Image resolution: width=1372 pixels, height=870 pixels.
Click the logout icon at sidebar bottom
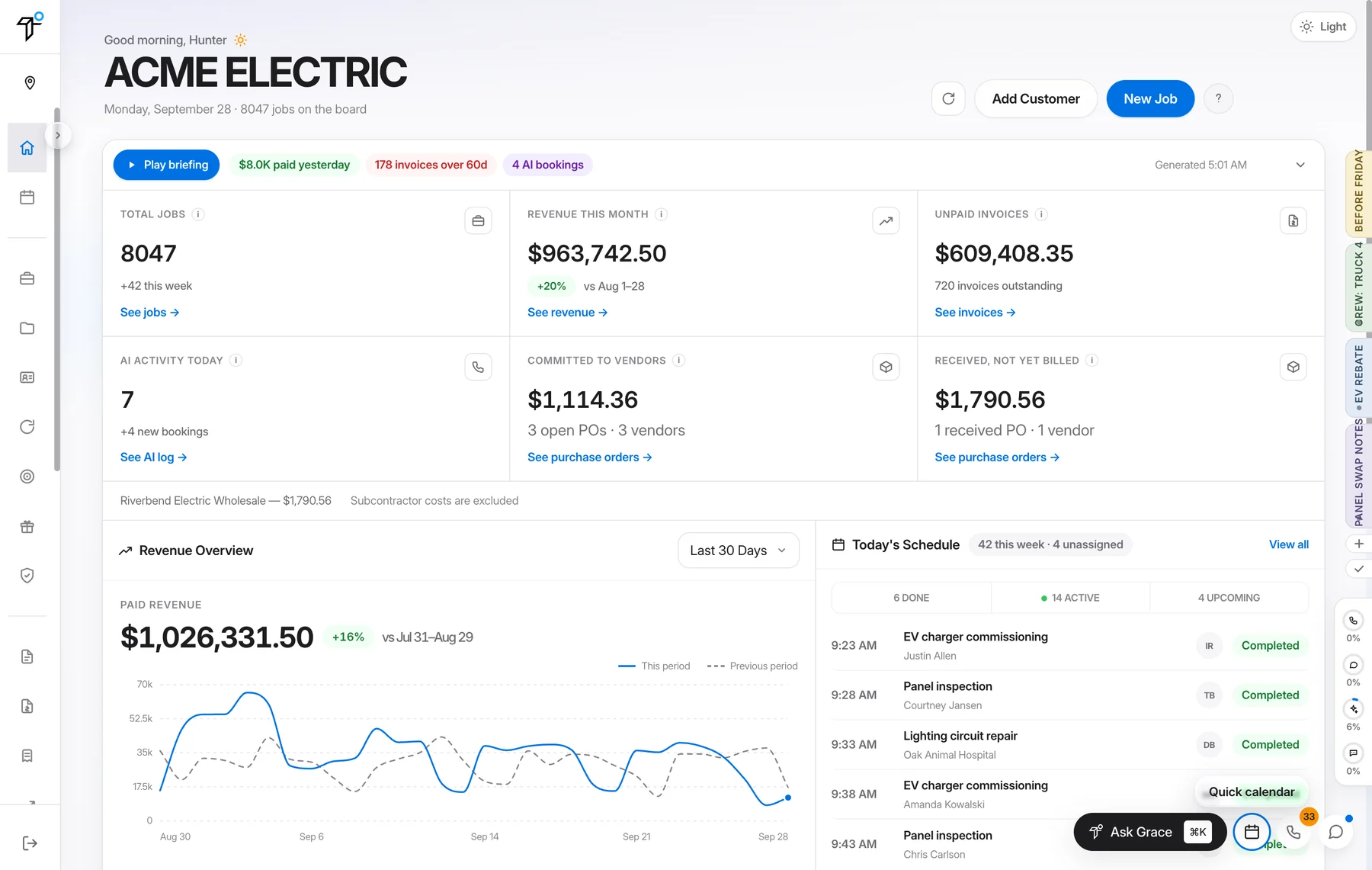coord(30,843)
